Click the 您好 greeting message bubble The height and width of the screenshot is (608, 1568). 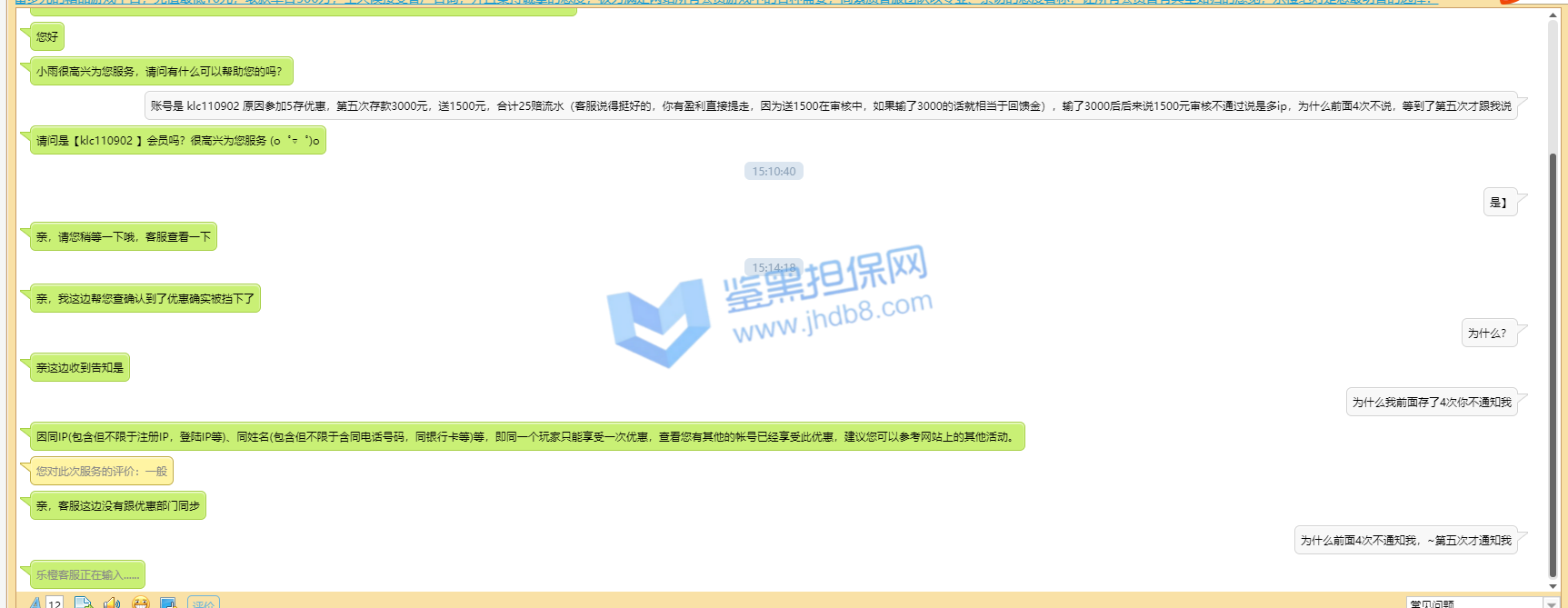[x=47, y=37]
